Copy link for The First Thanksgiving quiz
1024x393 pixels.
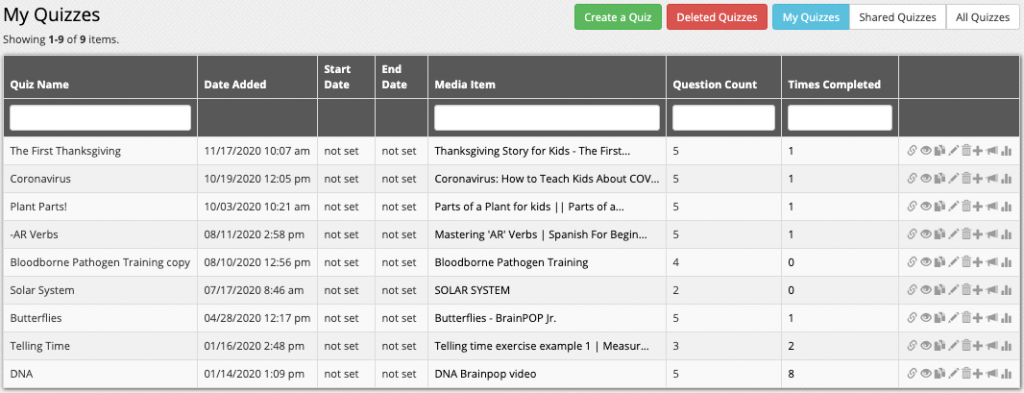(912, 151)
